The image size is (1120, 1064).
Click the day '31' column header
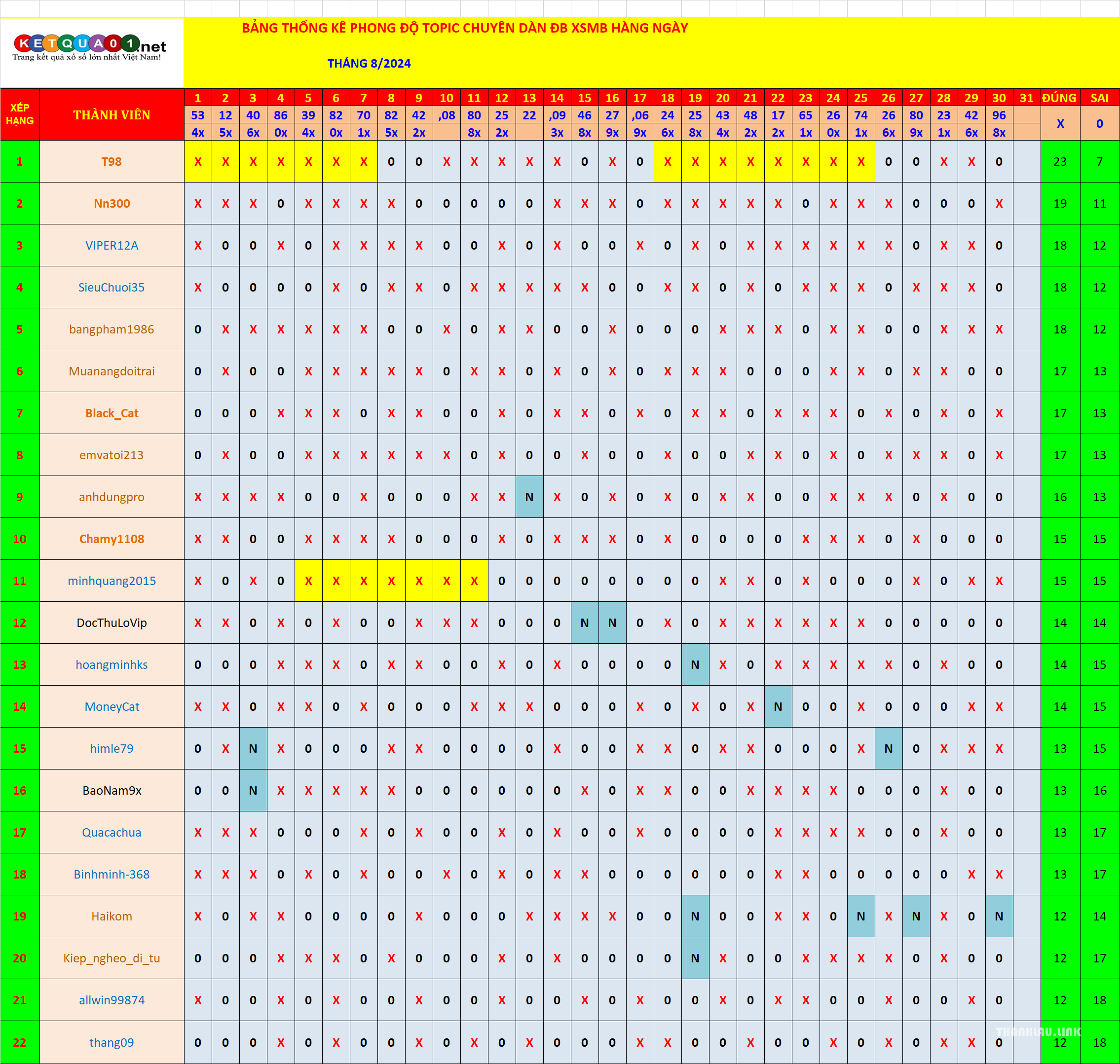1026,98
